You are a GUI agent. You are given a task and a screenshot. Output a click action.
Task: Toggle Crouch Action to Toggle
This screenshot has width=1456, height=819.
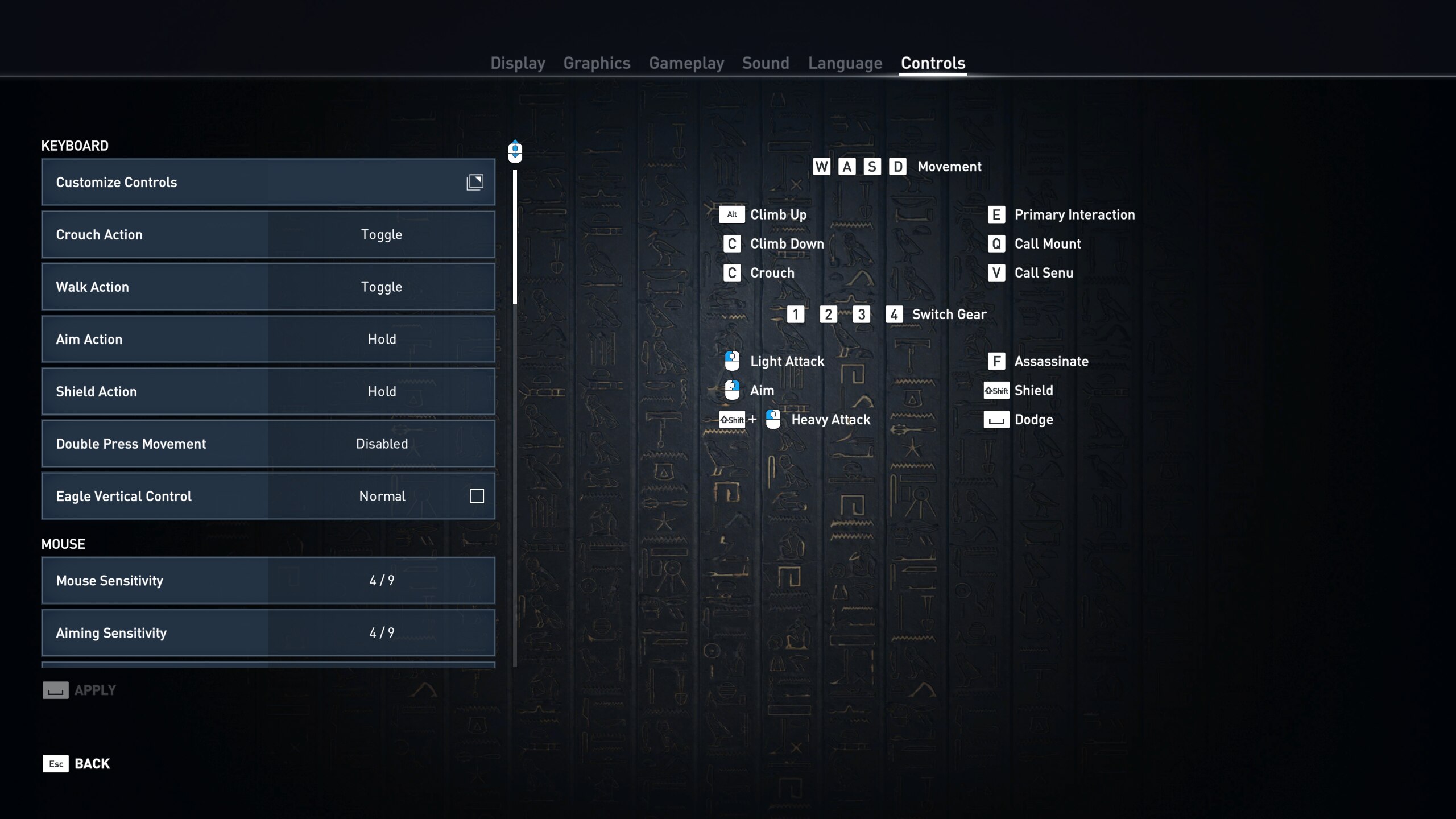[380, 234]
